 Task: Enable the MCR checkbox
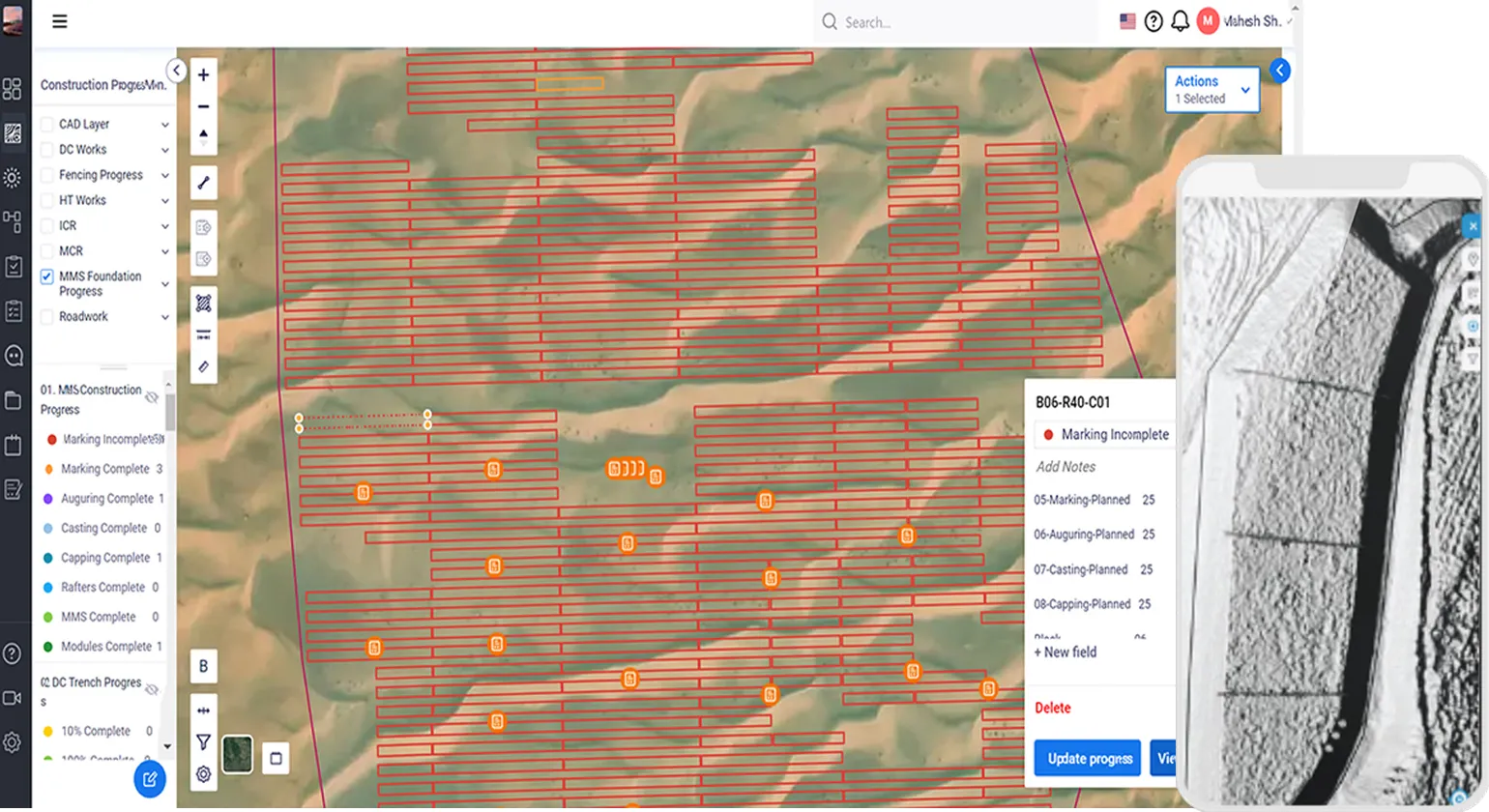point(46,251)
